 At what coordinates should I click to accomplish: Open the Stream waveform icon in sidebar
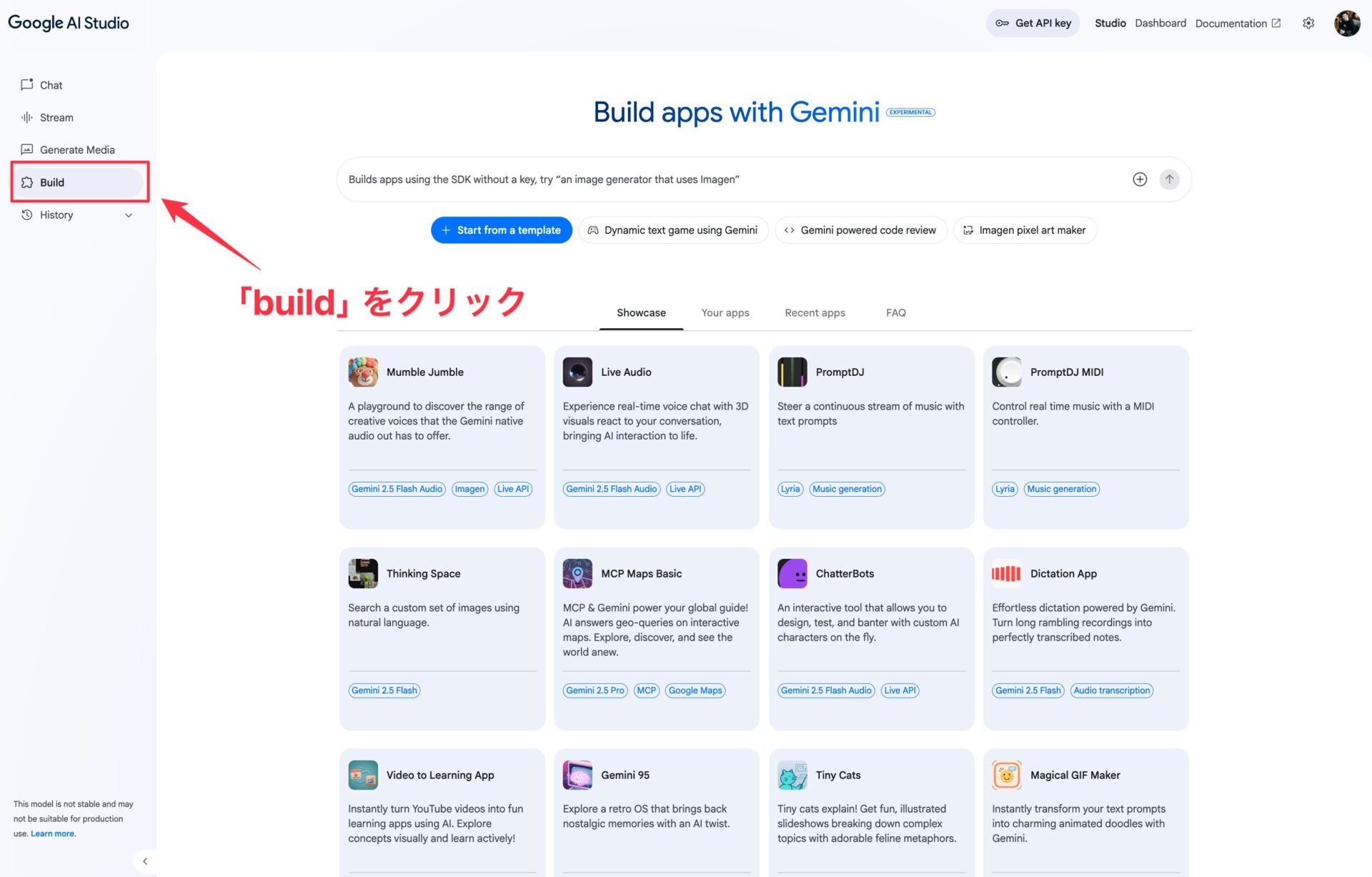[27, 117]
